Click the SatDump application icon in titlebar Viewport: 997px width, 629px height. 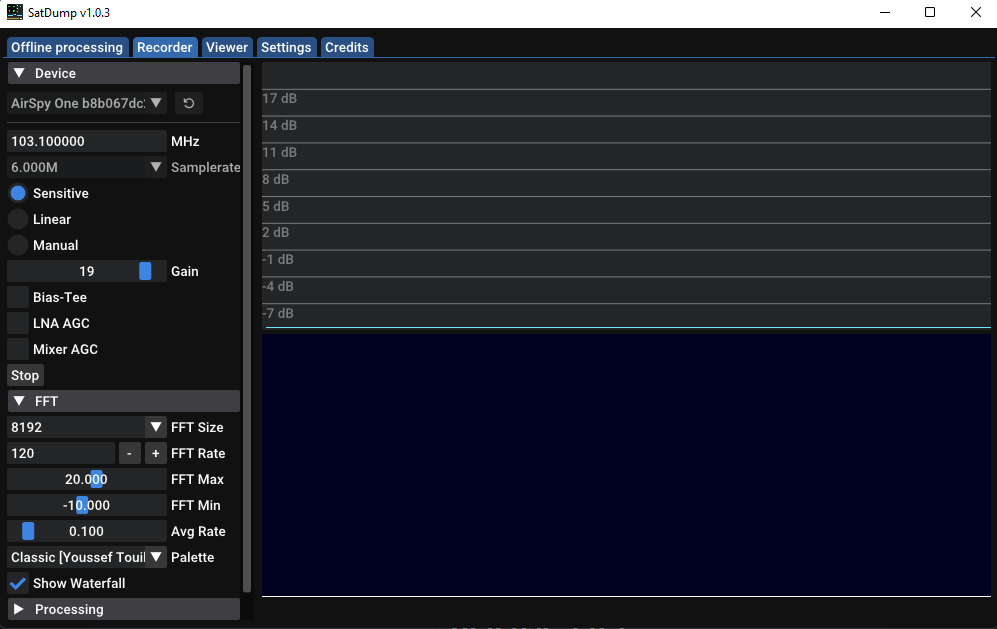[14, 12]
